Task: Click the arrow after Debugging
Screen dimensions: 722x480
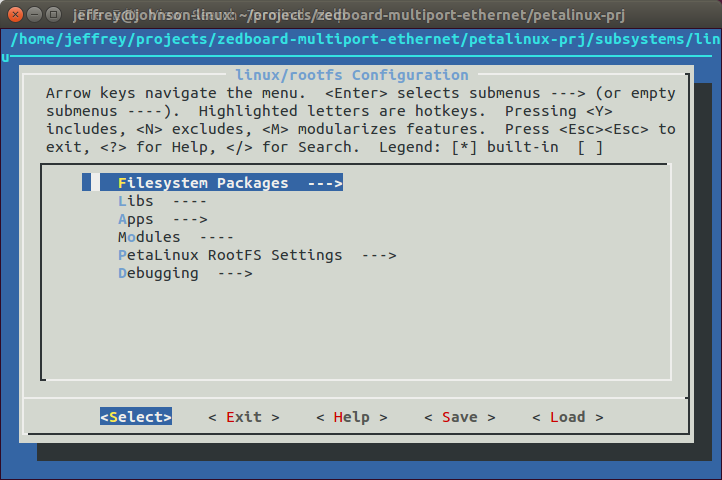Action: pos(235,274)
